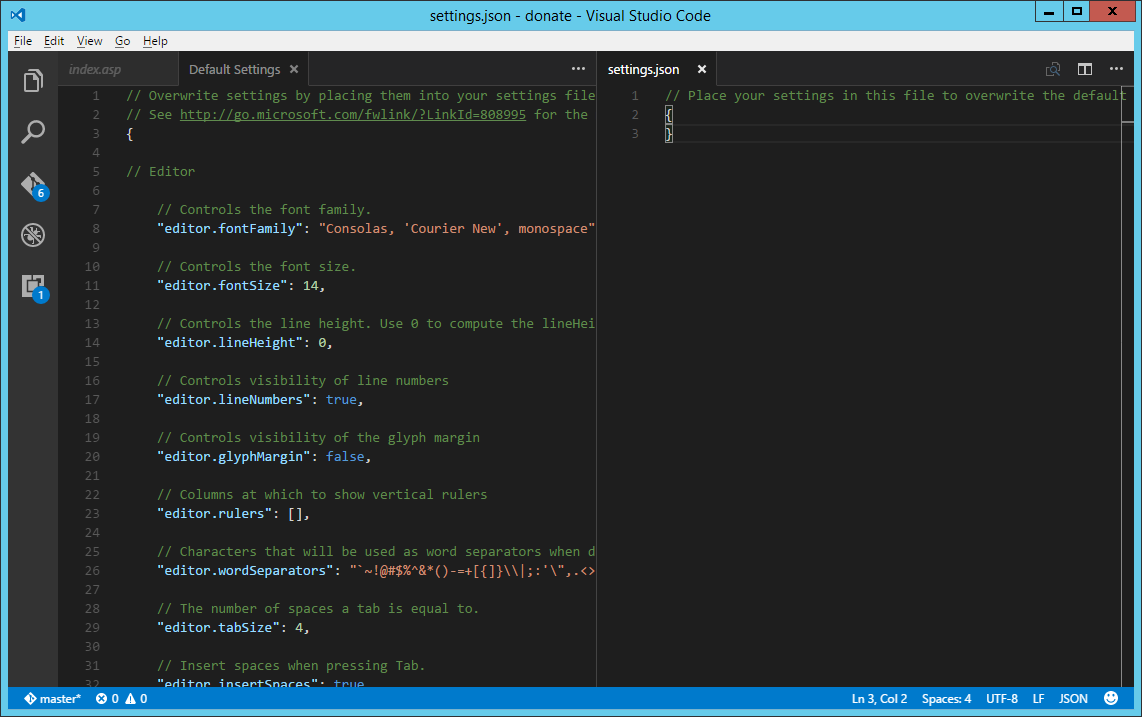Open Git source control view
The width and height of the screenshot is (1142, 717).
click(x=34, y=185)
